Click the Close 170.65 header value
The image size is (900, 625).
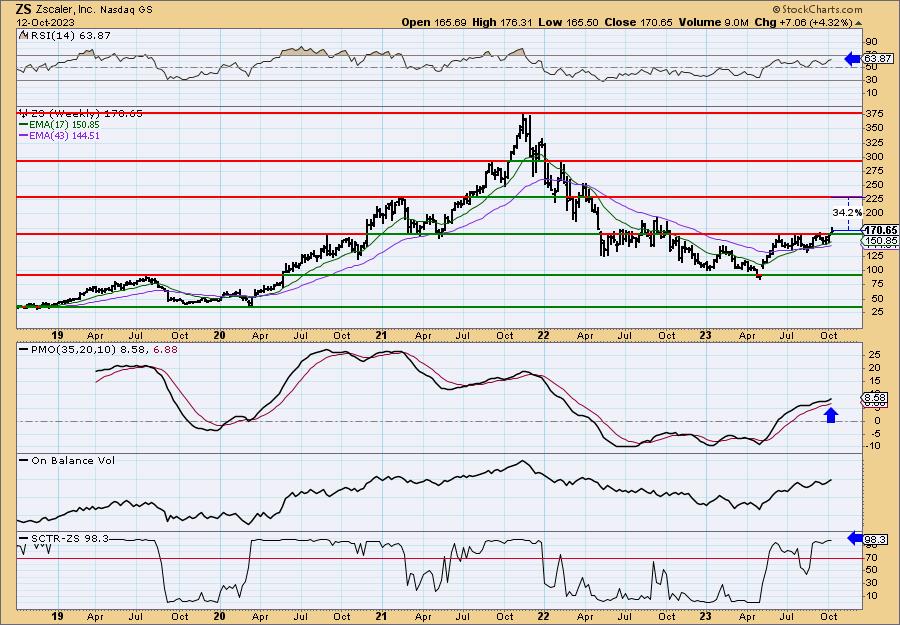(x=638, y=22)
